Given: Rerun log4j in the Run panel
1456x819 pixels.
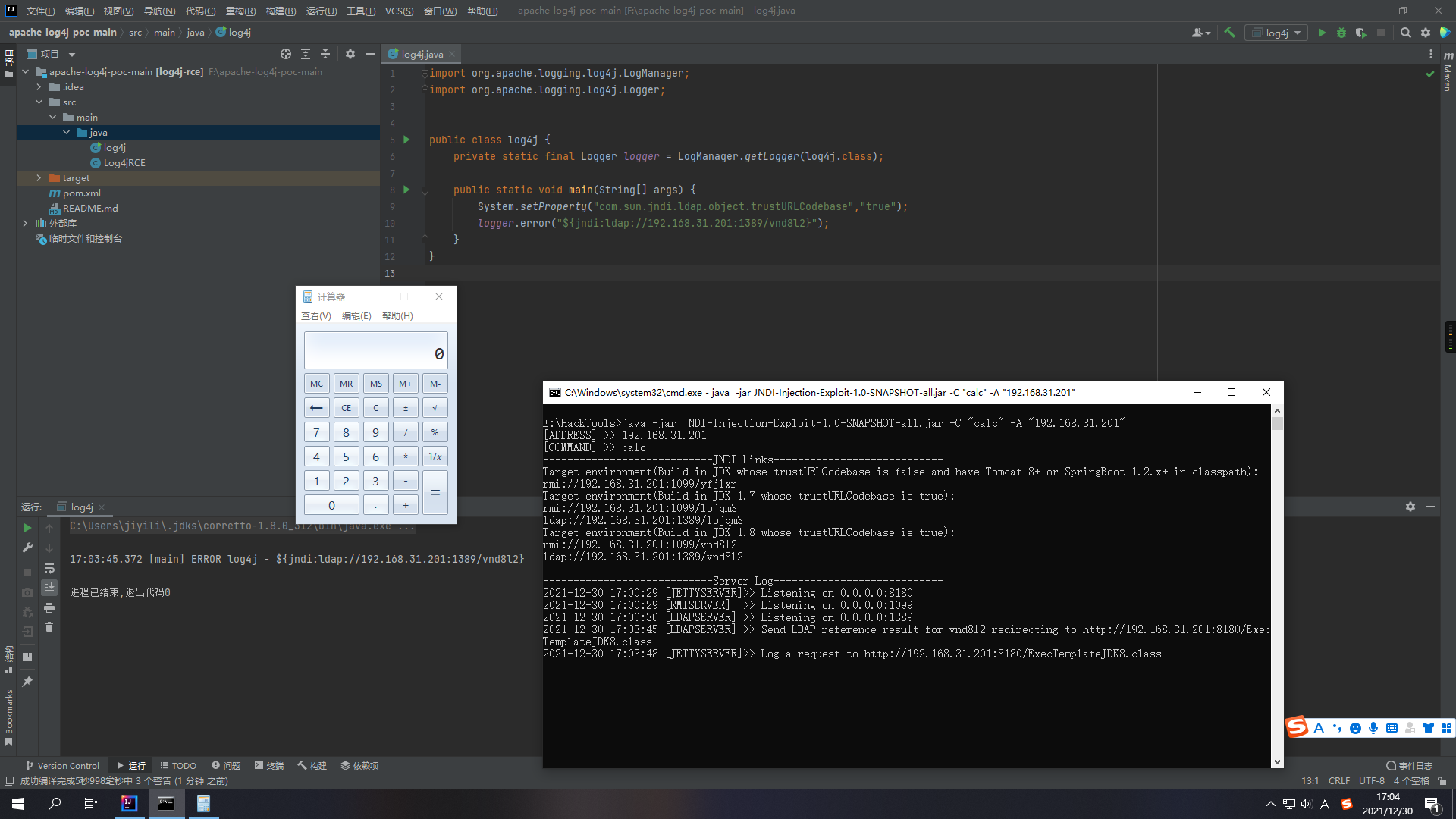Looking at the screenshot, I should 27,528.
